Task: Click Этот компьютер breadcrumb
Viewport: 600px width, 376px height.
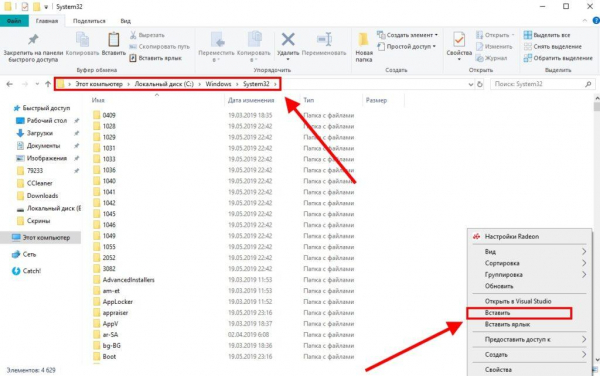Action: click(x=99, y=84)
